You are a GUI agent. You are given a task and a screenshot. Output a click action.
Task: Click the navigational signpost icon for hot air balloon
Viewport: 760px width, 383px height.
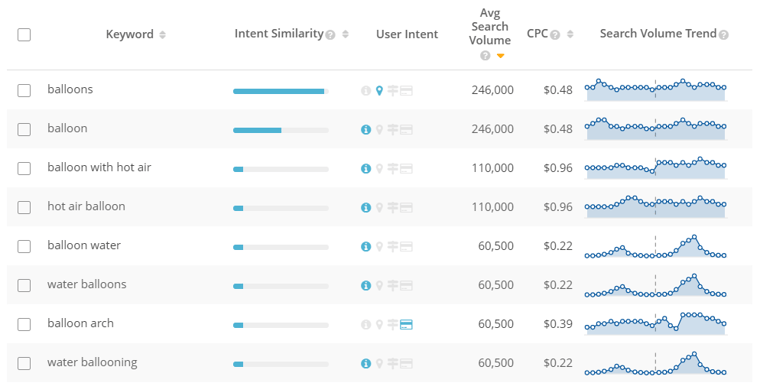coord(393,207)
